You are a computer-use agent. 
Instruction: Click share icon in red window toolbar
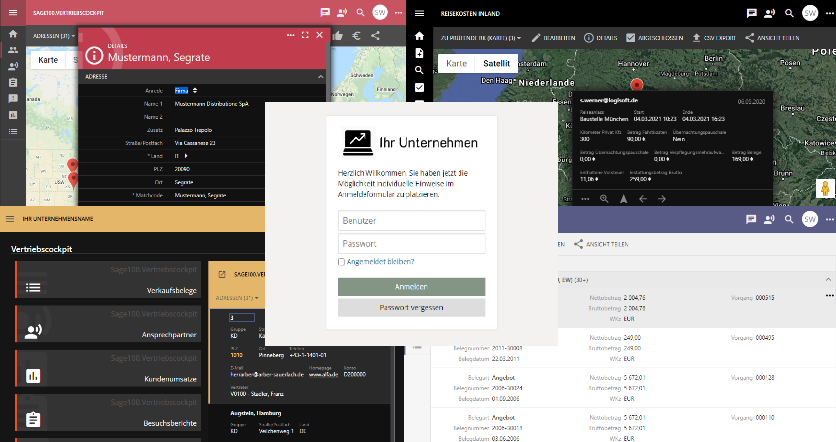tap(375, 36)
